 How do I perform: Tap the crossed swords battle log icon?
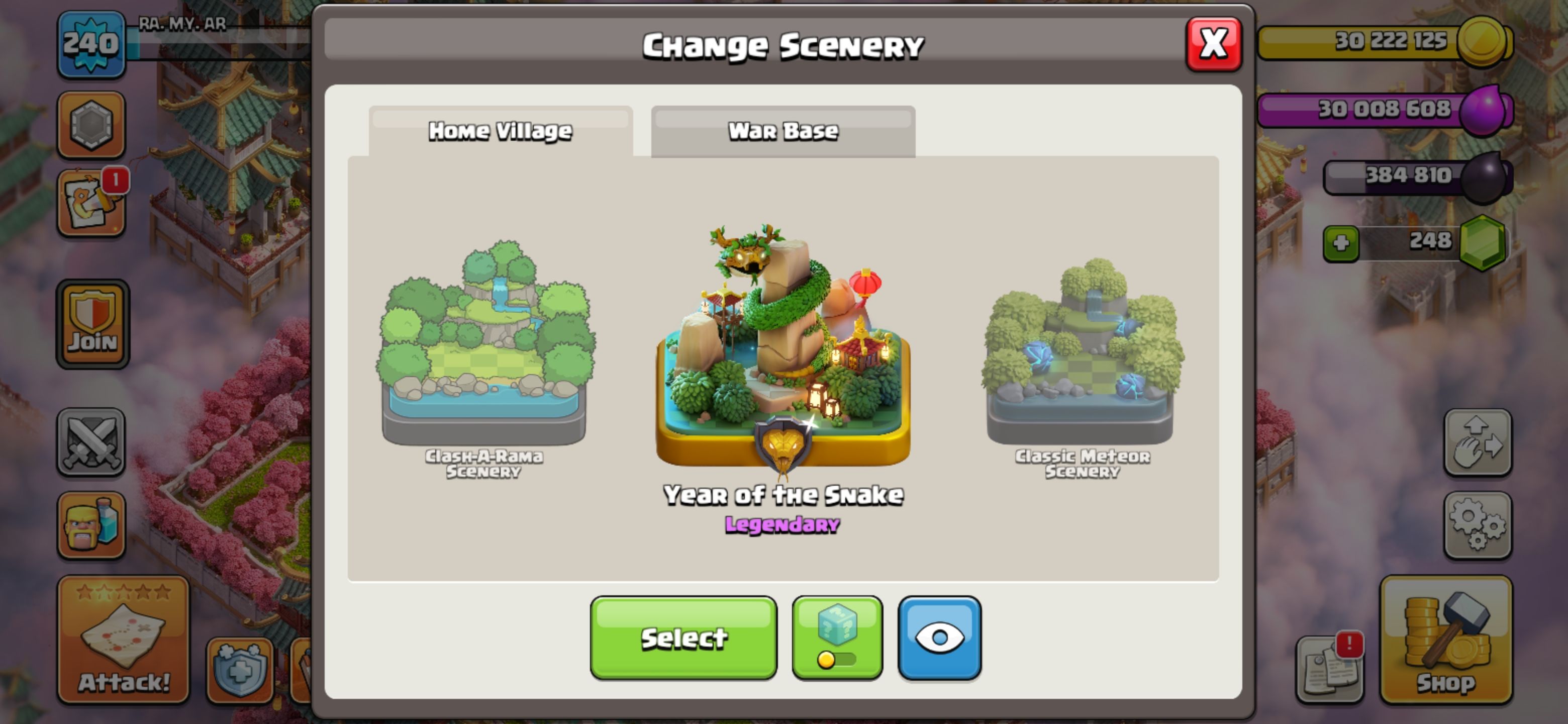click(x=91, y=442)
